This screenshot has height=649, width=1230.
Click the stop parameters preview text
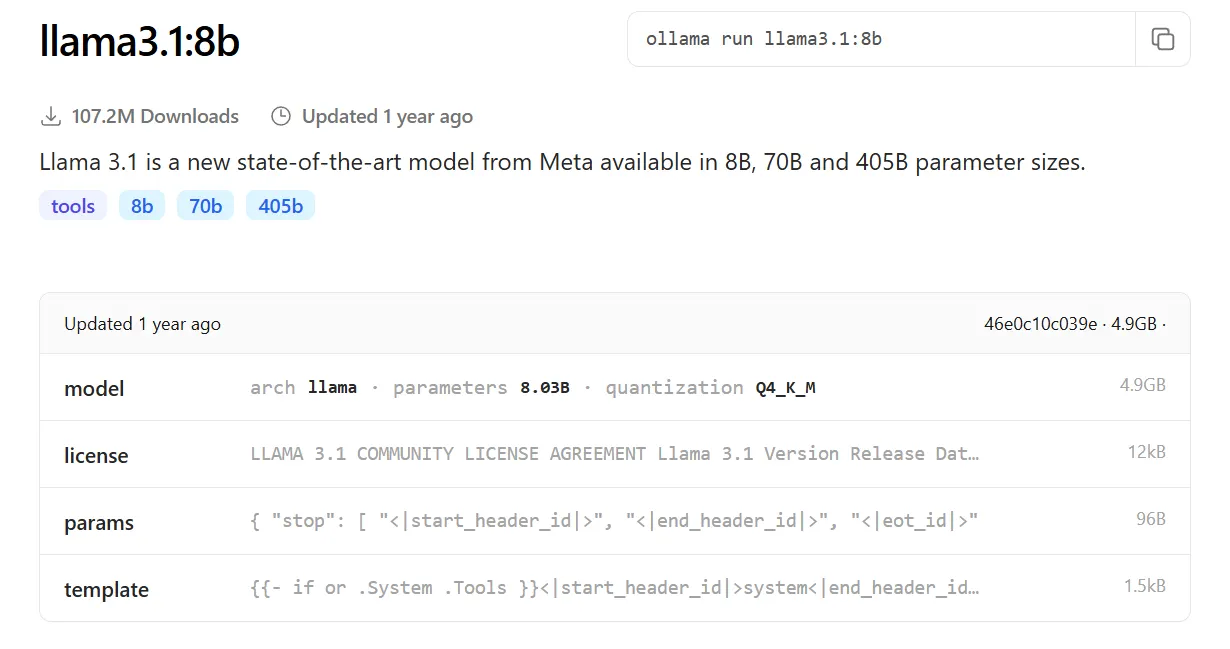tap(614, 521)
